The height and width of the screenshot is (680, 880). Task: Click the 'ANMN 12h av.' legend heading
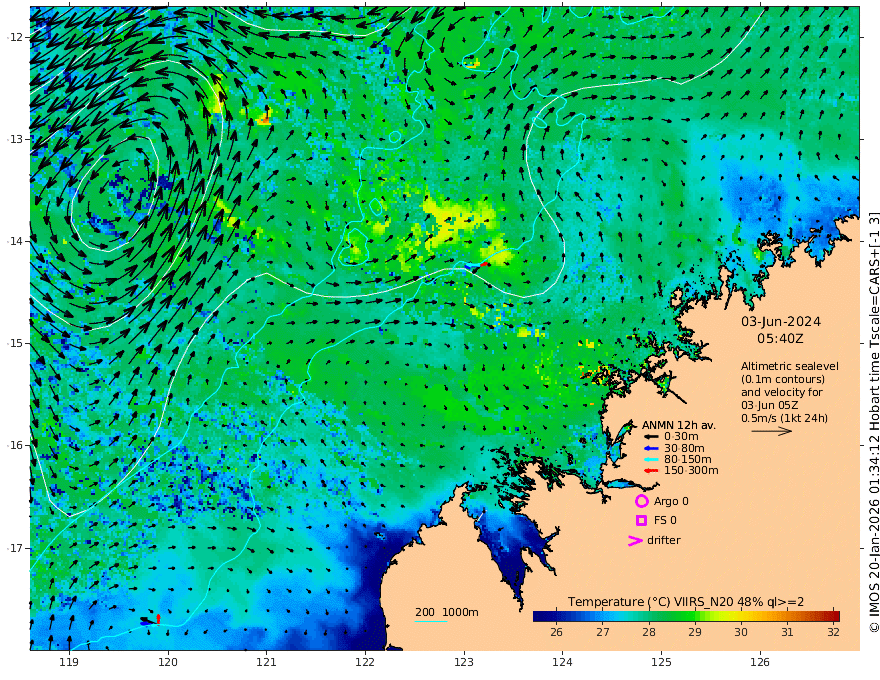point(679,425)
